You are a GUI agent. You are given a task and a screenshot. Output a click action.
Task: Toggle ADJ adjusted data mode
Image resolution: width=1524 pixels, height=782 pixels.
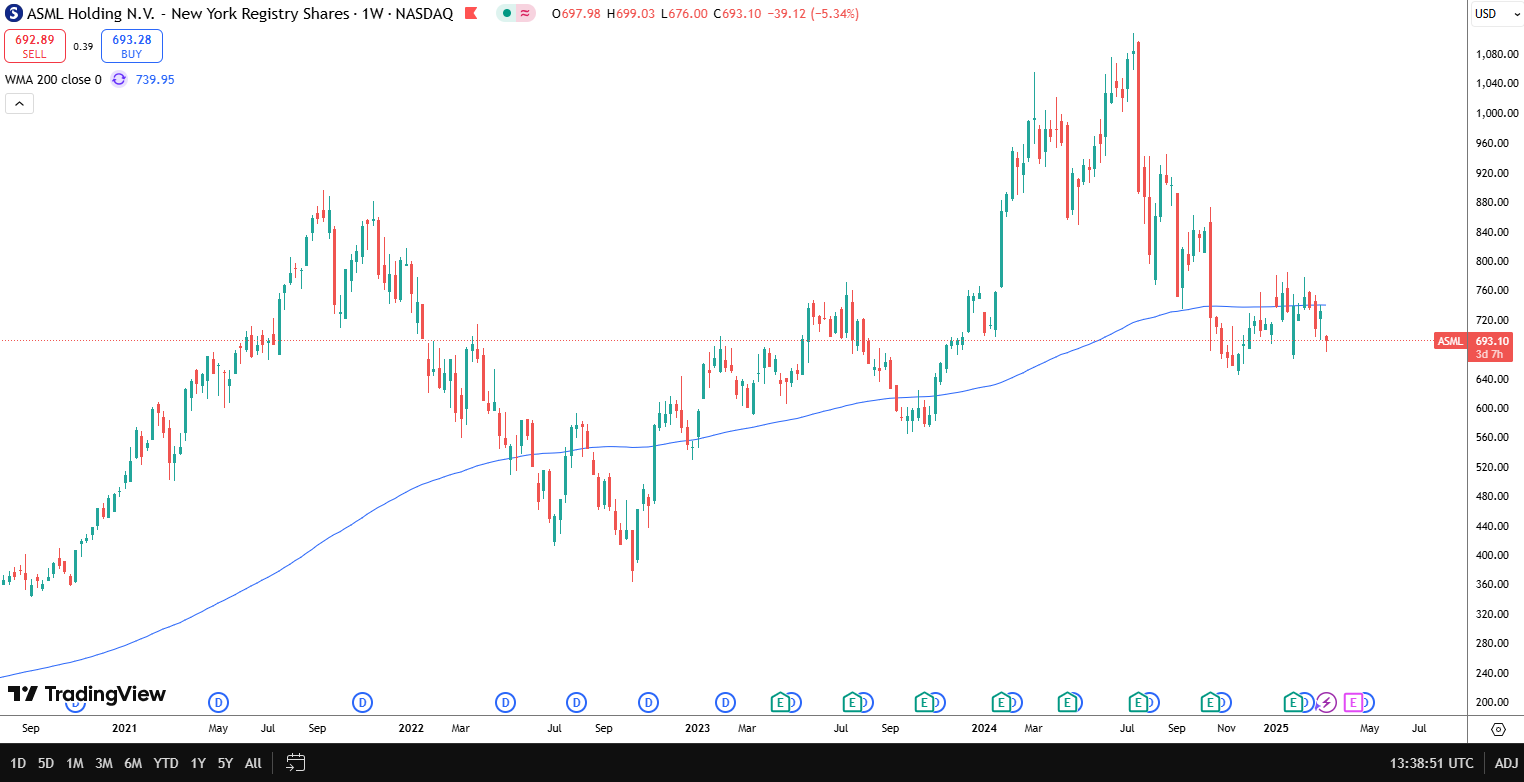[x=1505, y=762]
